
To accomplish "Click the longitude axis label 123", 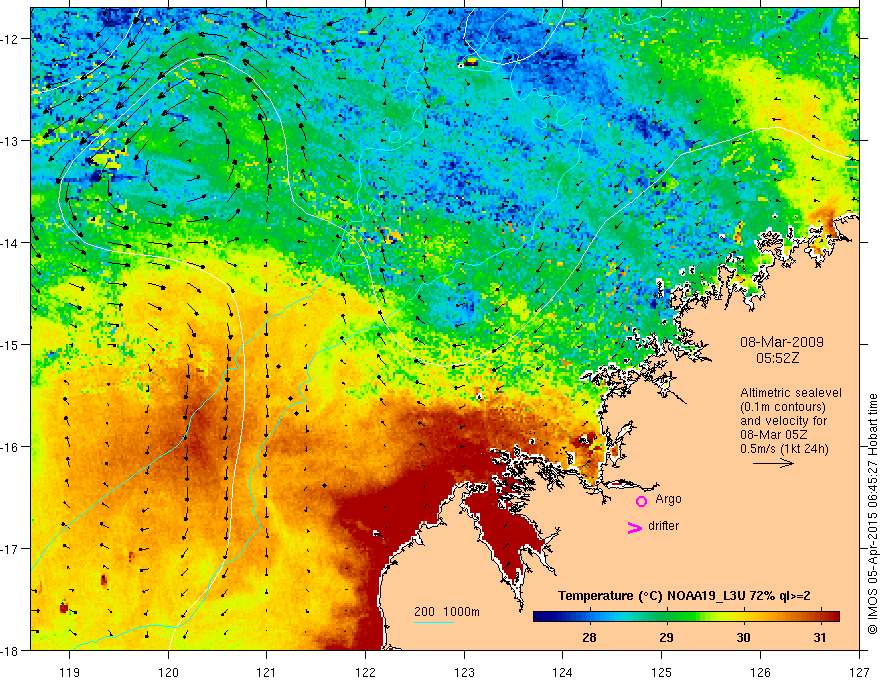I will coord(464,672).
